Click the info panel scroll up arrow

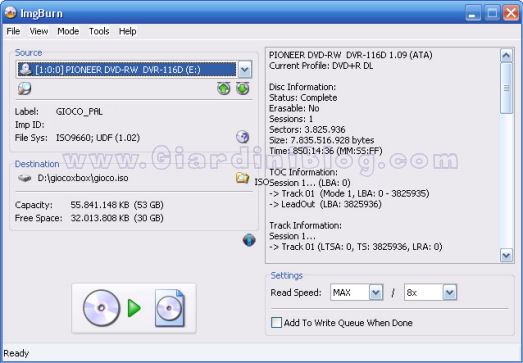(x=506, y=55)
